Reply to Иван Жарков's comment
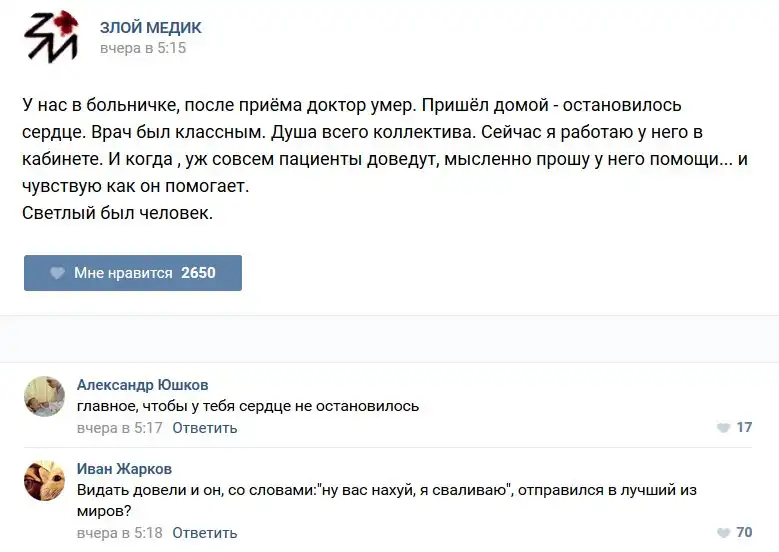Viewport: 779px width, 552px height. click(204, 533)
